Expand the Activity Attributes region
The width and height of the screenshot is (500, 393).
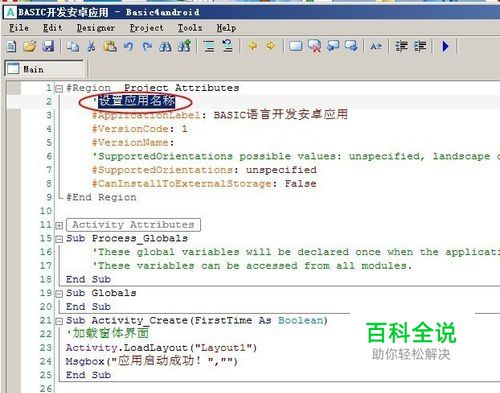coord(59,226)
